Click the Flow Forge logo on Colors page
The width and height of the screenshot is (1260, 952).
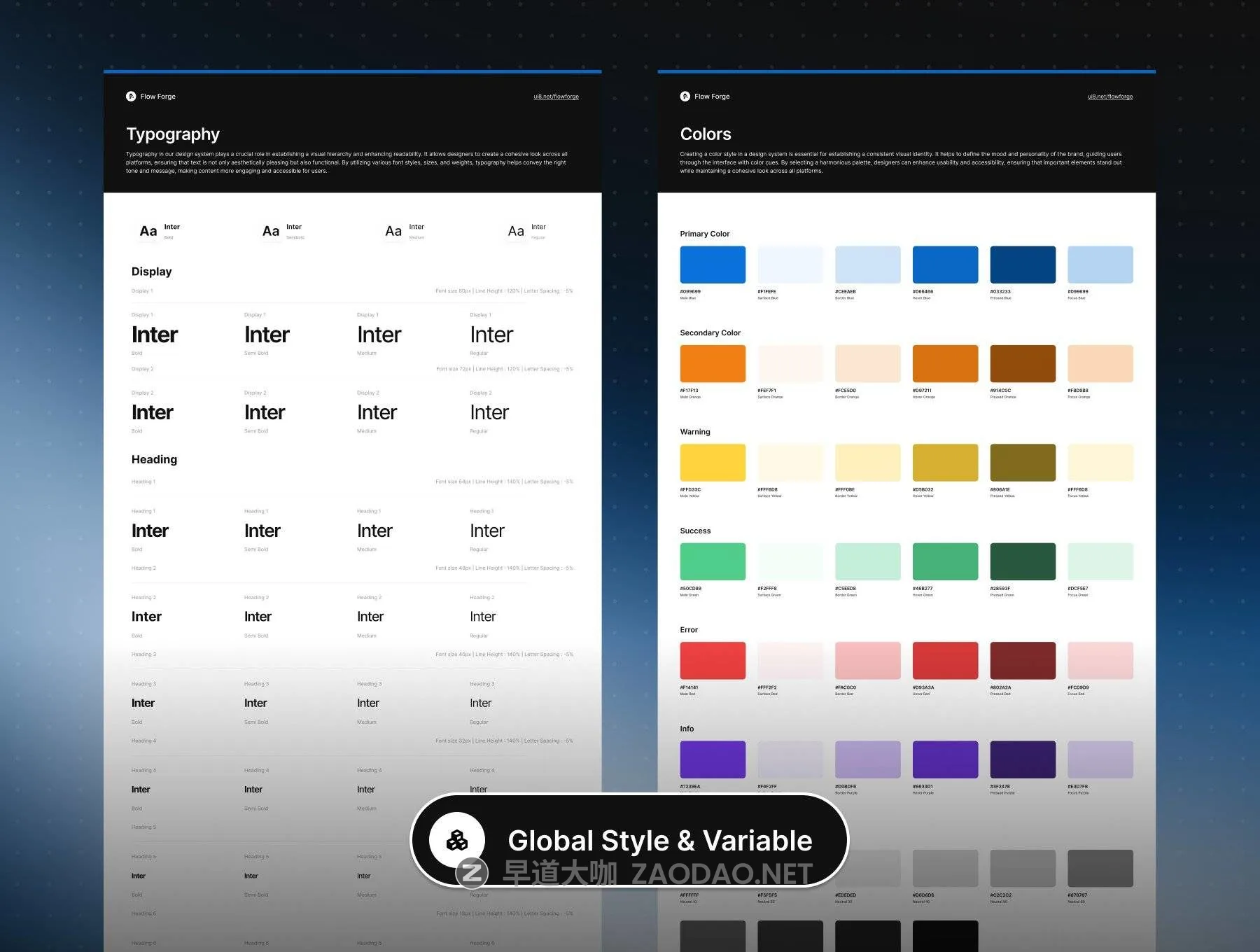point(685,97)
